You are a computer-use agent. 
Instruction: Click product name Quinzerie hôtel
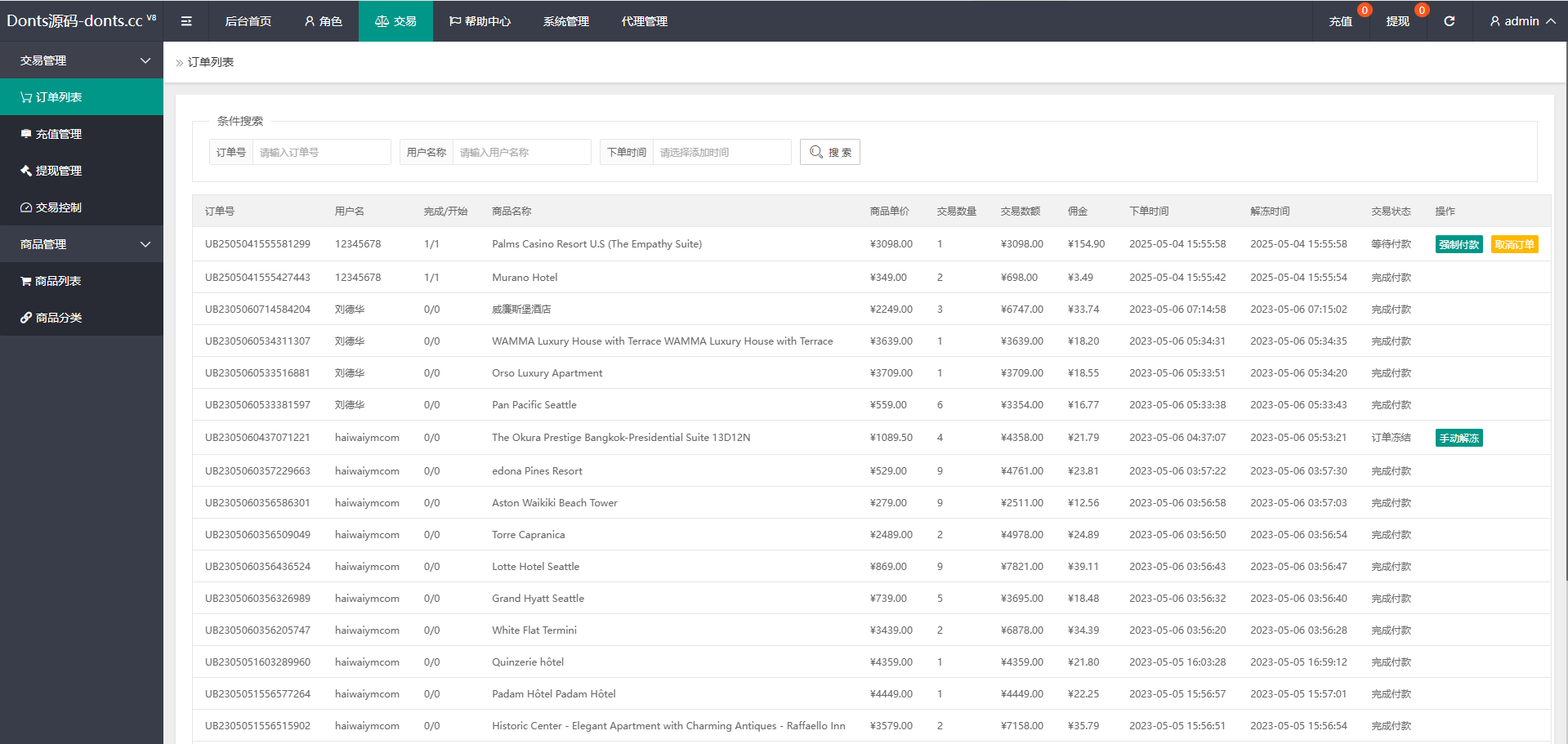click(x=528, y=662)
